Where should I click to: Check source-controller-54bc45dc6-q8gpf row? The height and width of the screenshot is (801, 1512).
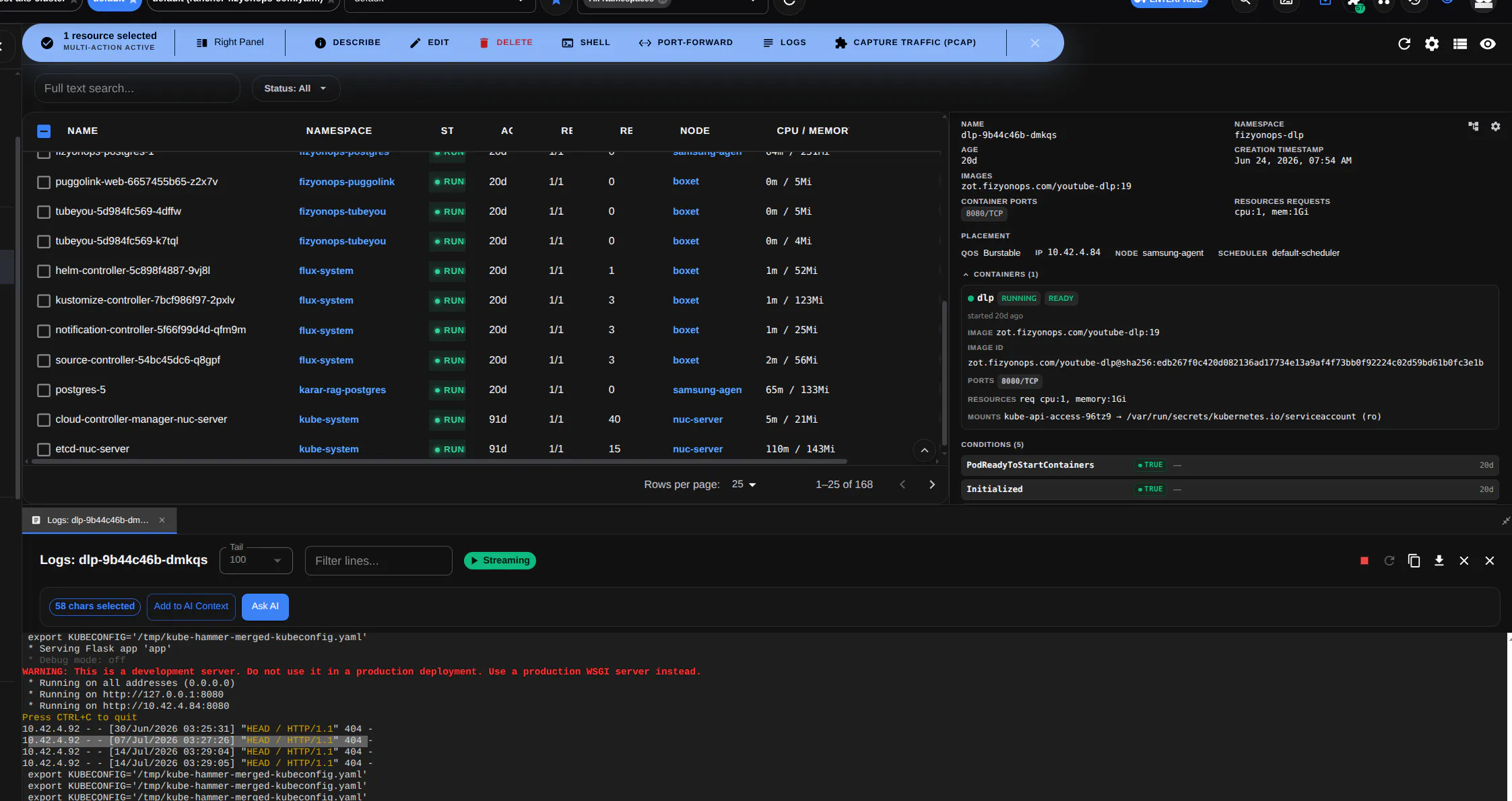(44, 361)
